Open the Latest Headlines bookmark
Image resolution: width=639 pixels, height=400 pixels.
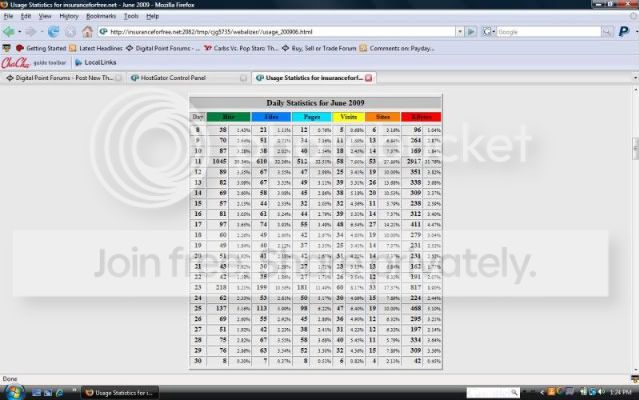96,48
